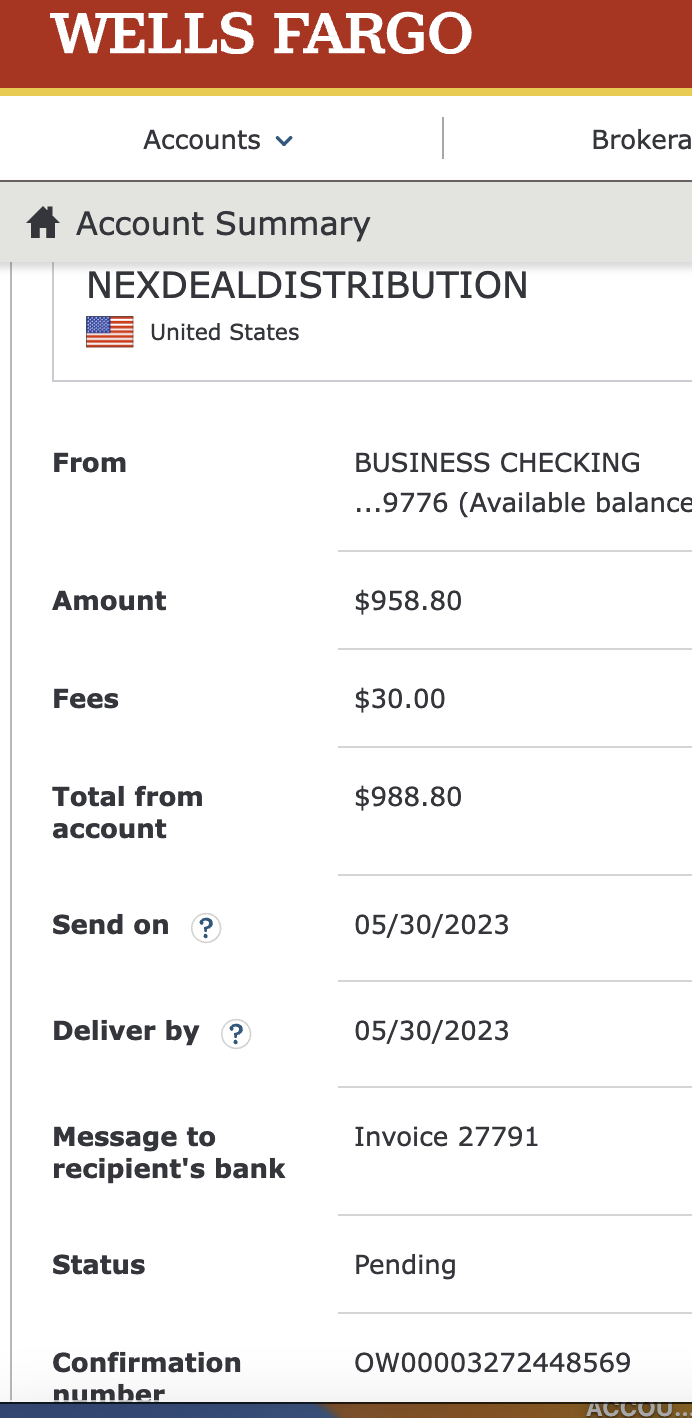Click the United States country label

tap(225, 333)
